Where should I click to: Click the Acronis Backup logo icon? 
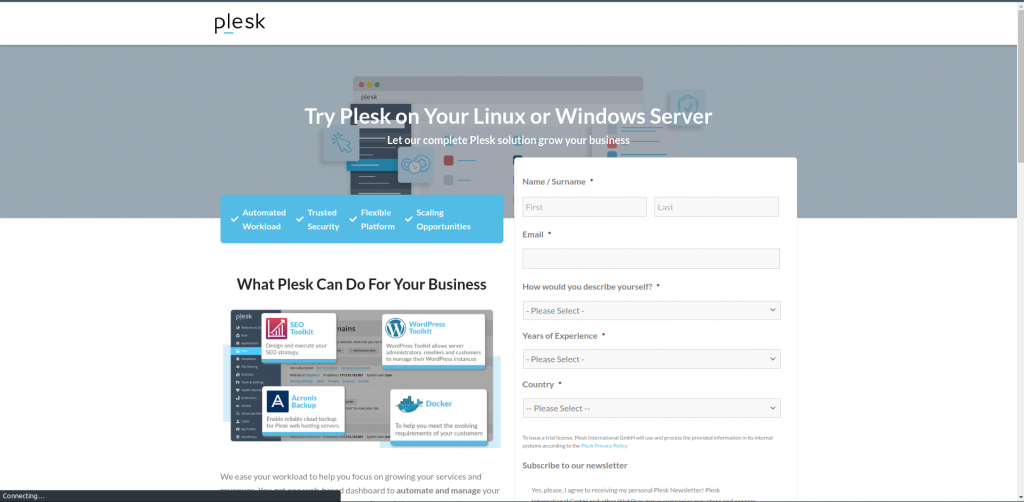pos(278,402)
